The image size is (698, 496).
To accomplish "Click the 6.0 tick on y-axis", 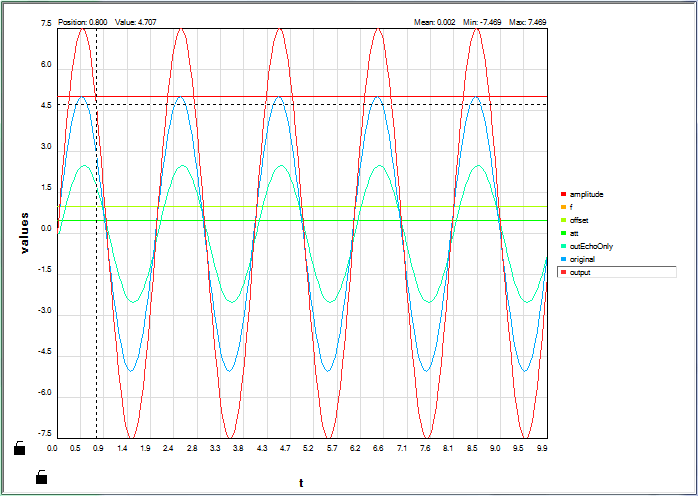I will tap(46, 66).
